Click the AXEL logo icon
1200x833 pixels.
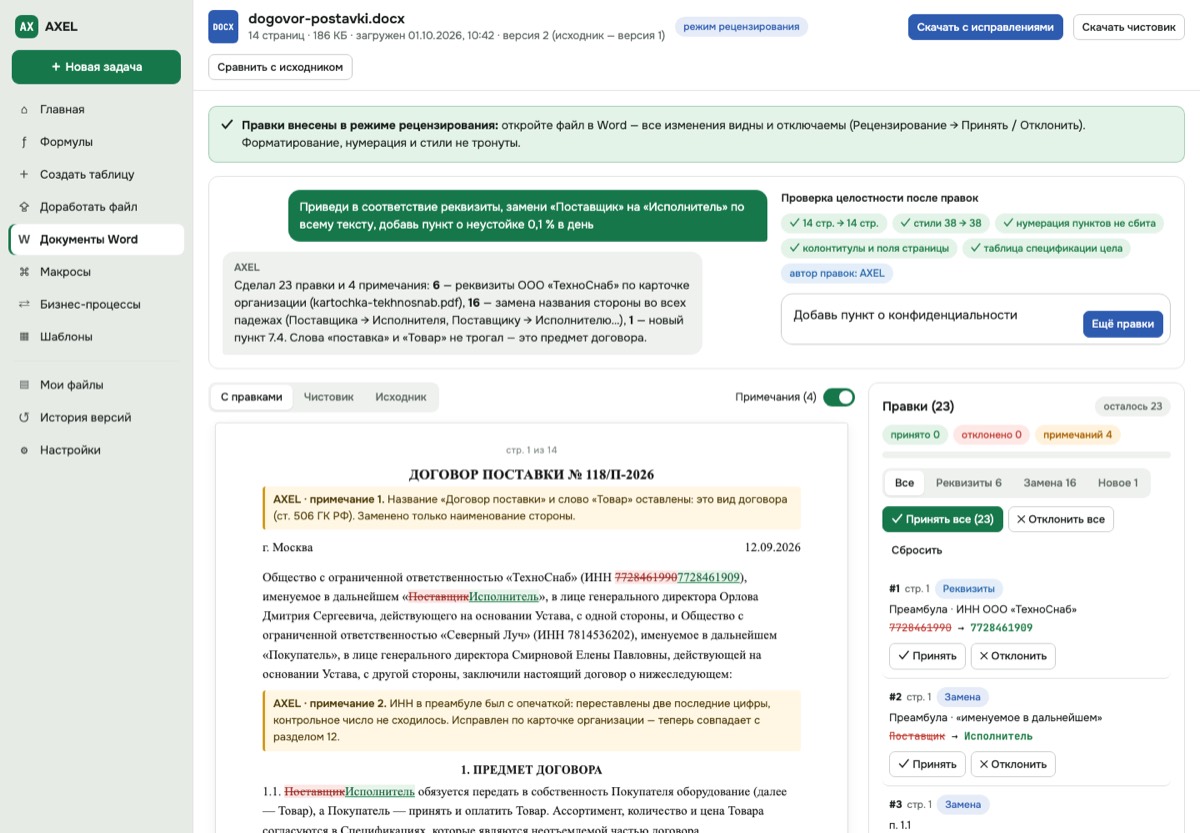pos(27,26)
